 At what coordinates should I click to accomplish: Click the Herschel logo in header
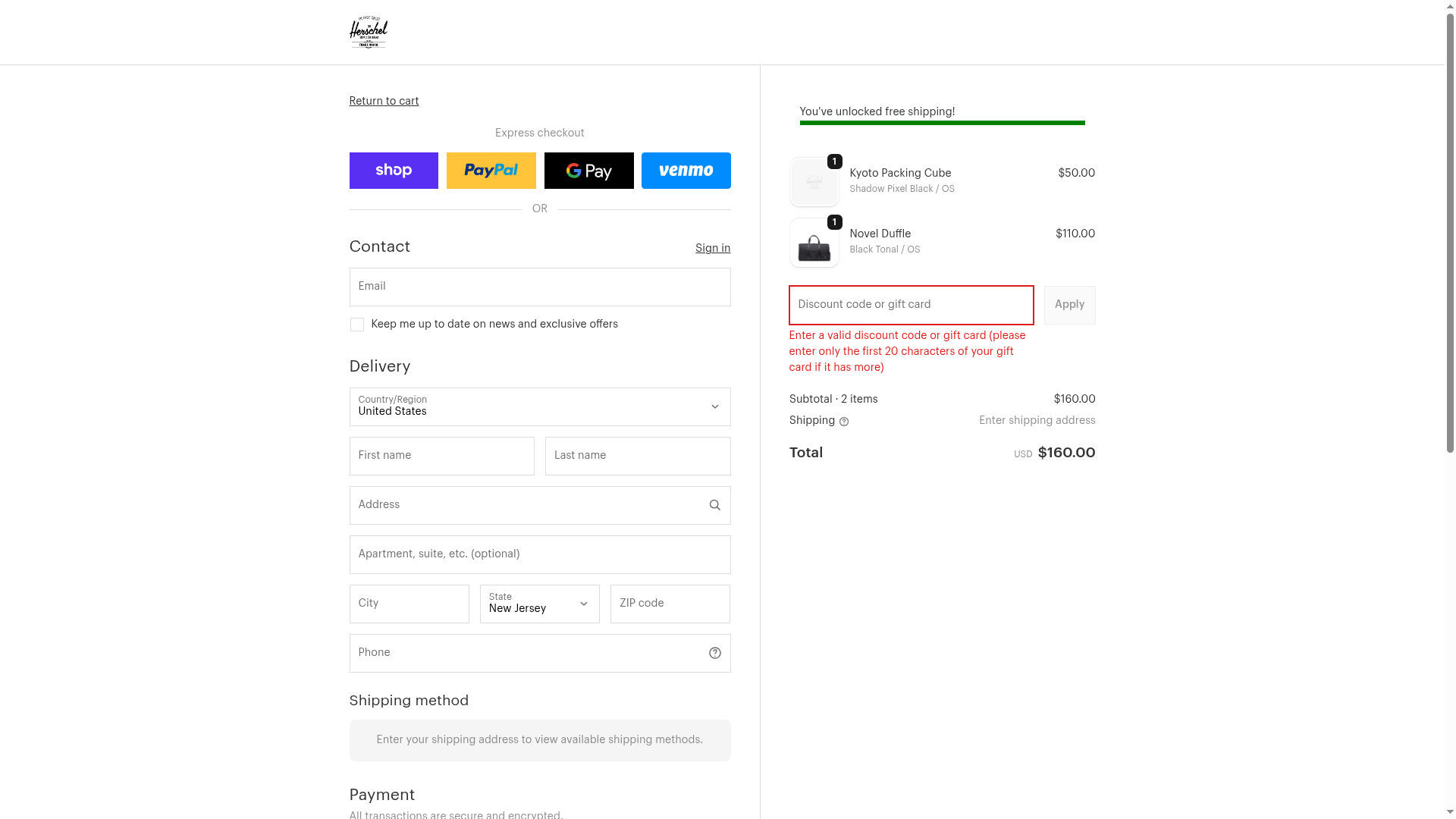[x=368, y=33]
